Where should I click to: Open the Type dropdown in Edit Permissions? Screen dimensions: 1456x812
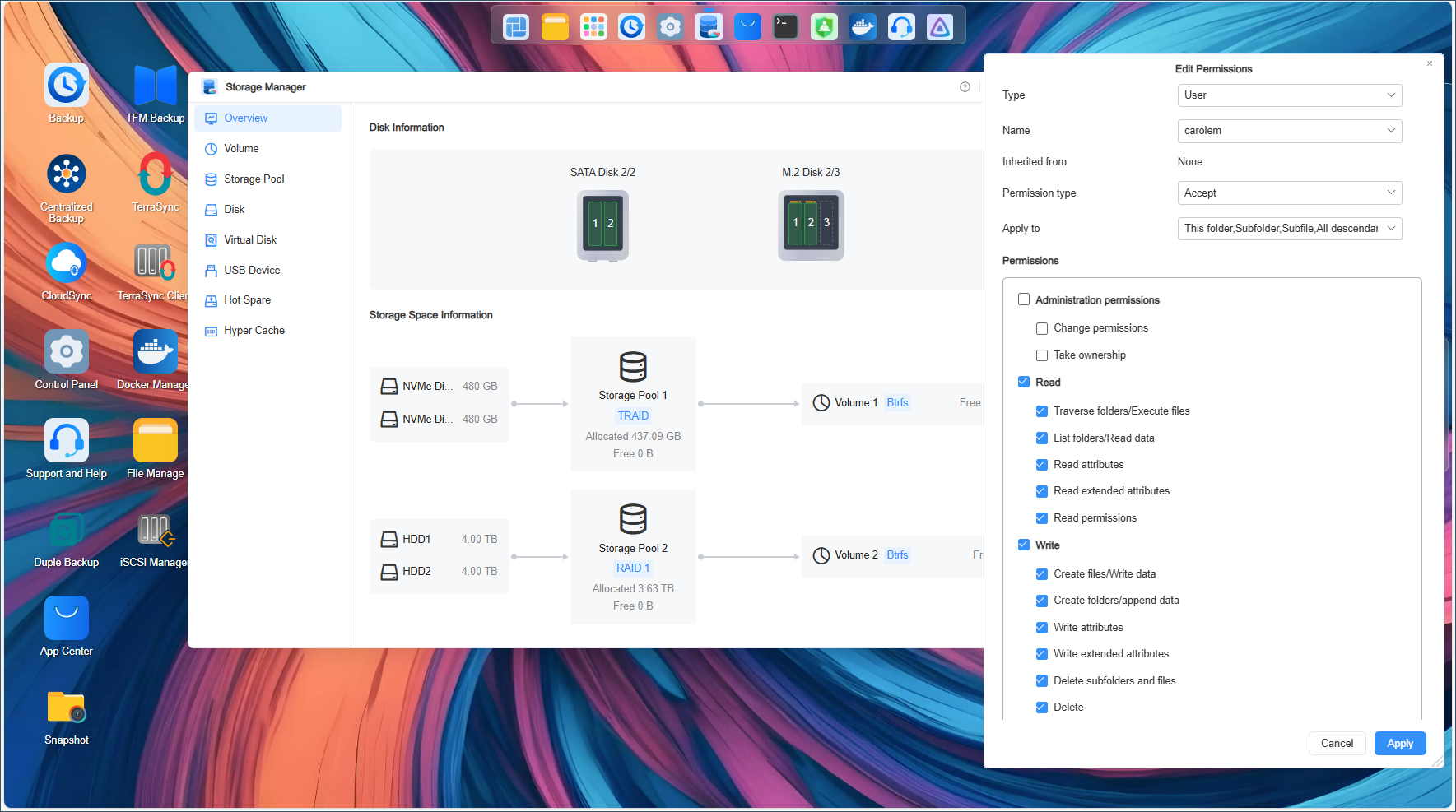(x=1289, y=95)
